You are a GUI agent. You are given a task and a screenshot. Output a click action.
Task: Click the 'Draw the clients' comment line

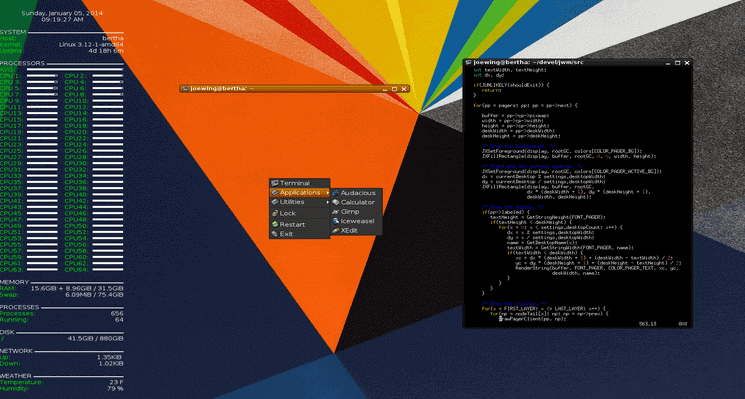coord(514,304)
